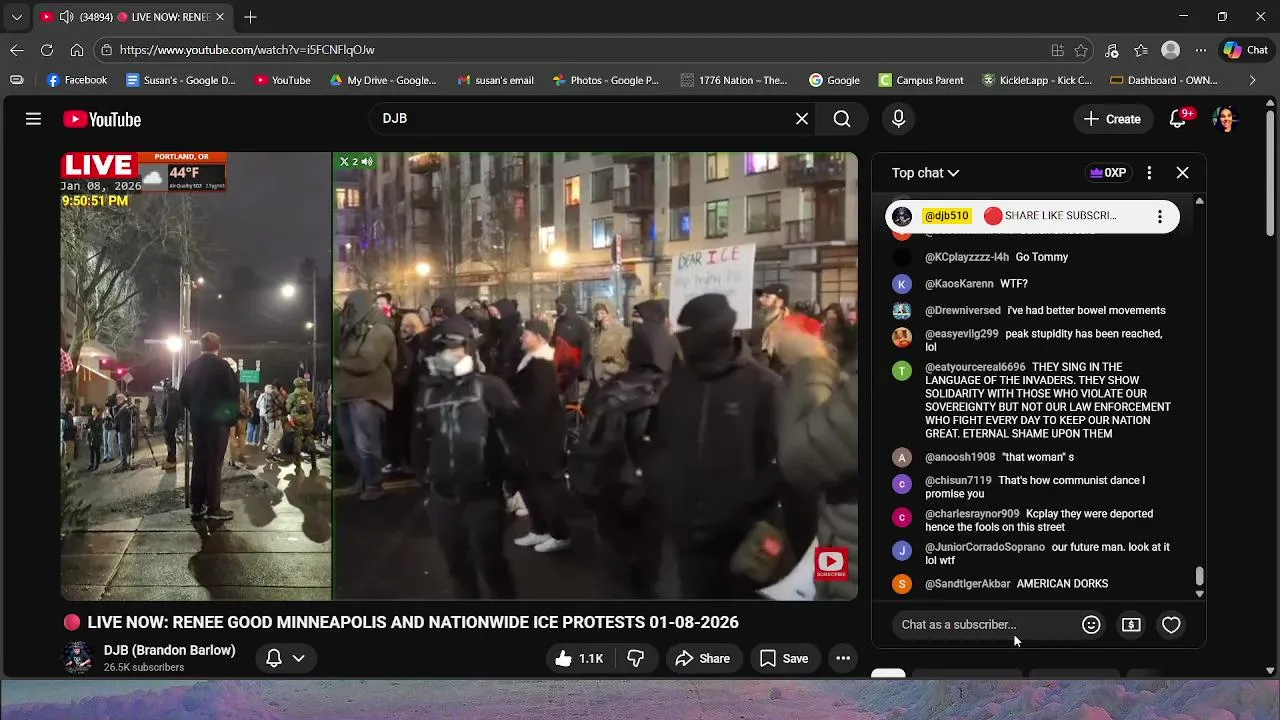This screenshot has width=1280, height=720.
Task: Open a new browser tab
Action: tap(250, 17)
